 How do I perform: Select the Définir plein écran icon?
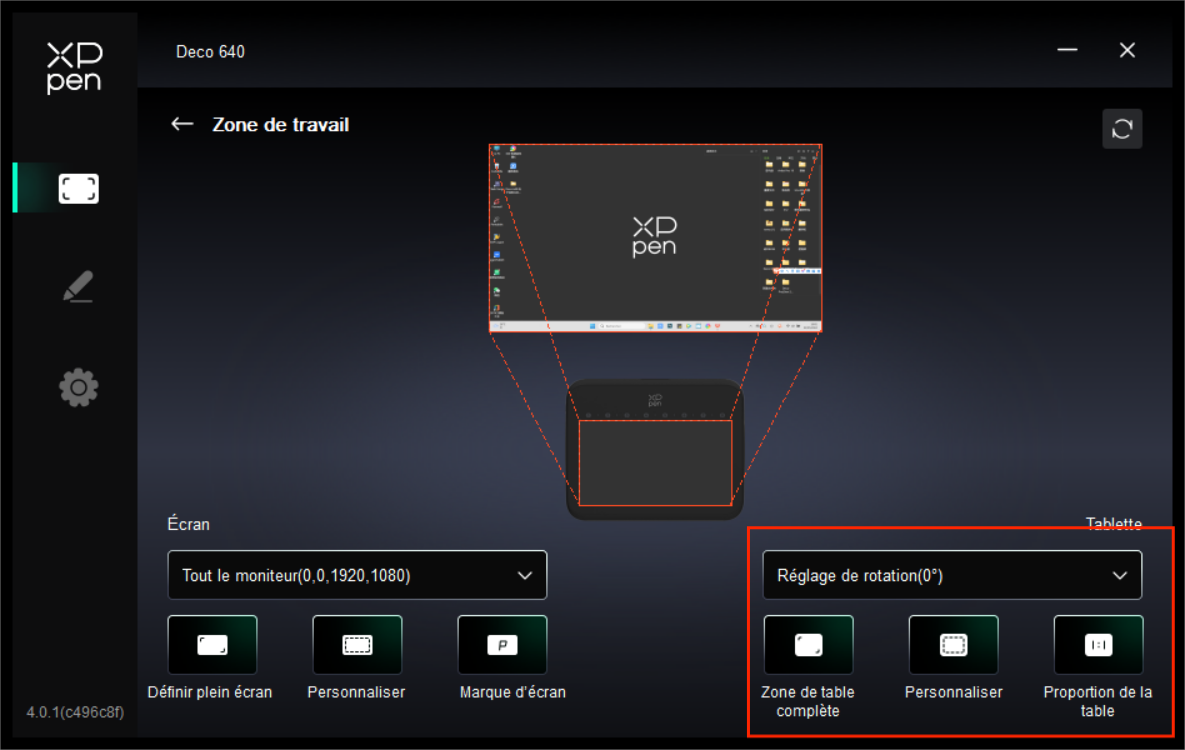click(x=212, y=645)
